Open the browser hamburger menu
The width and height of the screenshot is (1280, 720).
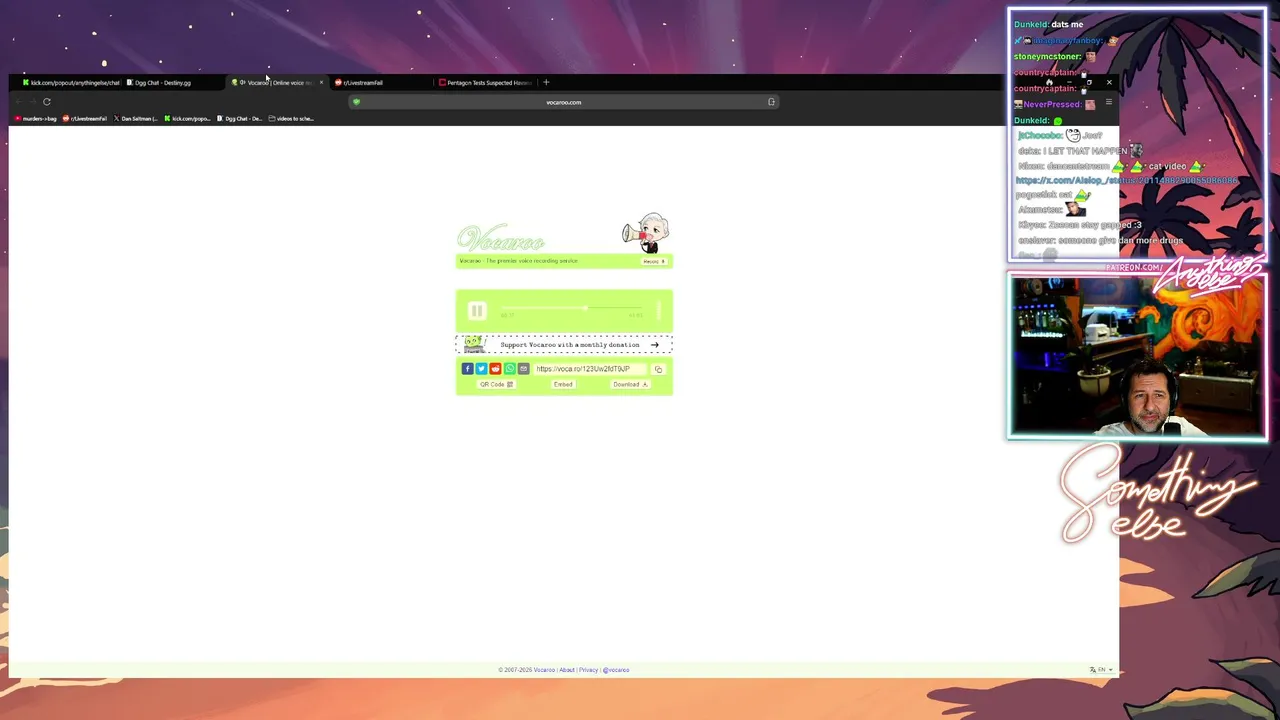point(1108,102)
